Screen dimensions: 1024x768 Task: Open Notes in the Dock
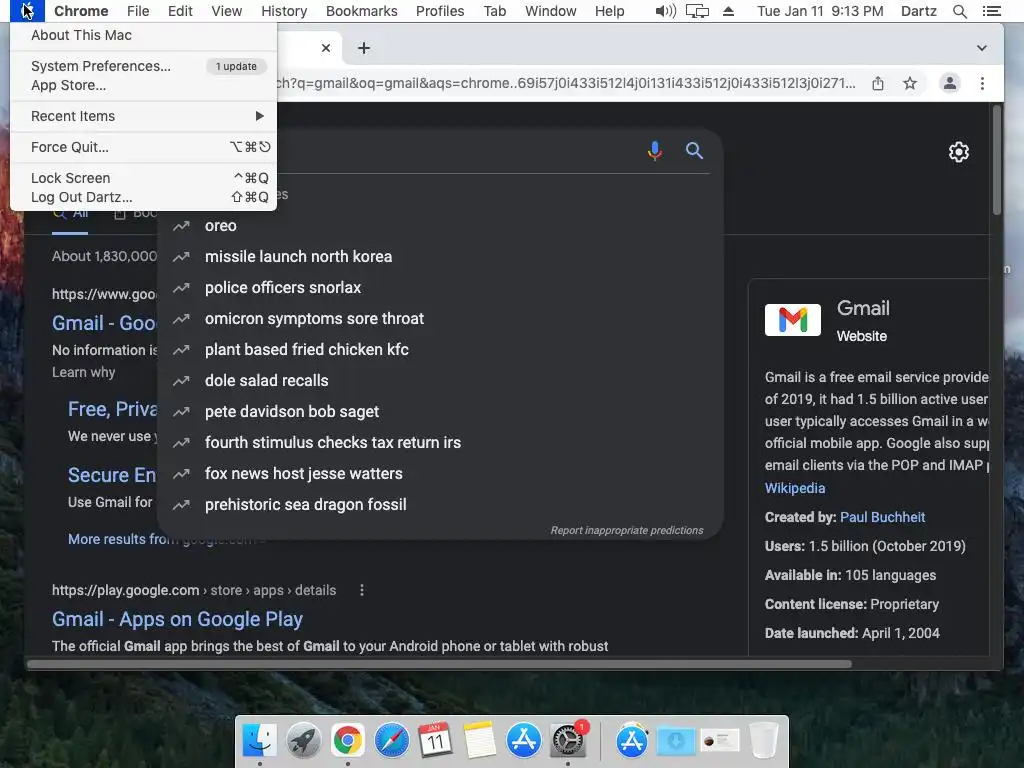[479, 741]
